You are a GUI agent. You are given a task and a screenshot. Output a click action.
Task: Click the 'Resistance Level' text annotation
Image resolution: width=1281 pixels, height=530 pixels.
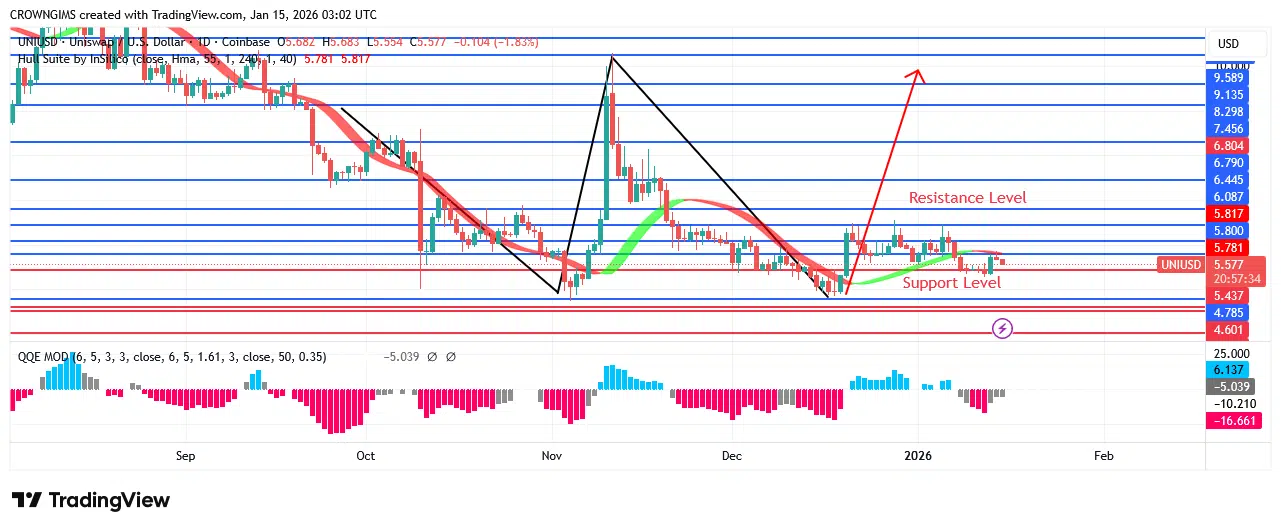(x=967, y=198)
